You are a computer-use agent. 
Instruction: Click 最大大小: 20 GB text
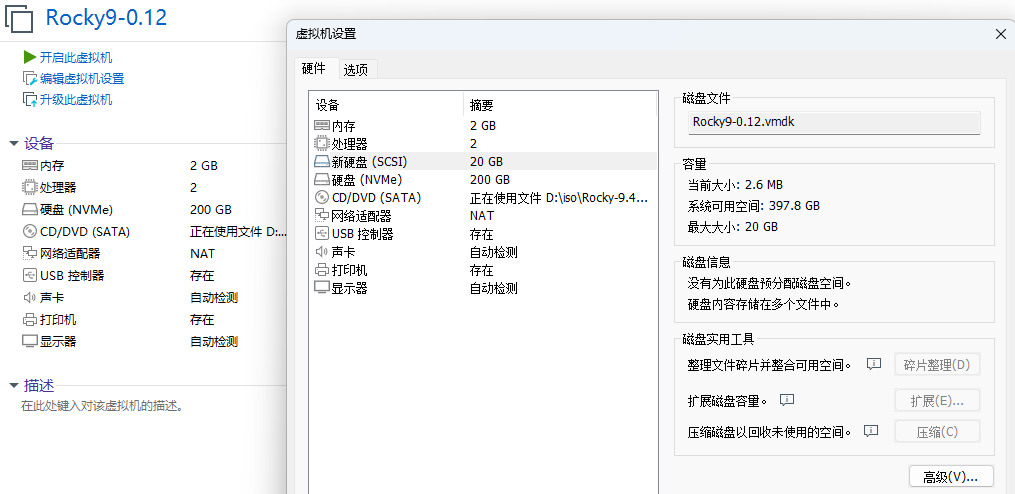(733, 227)
